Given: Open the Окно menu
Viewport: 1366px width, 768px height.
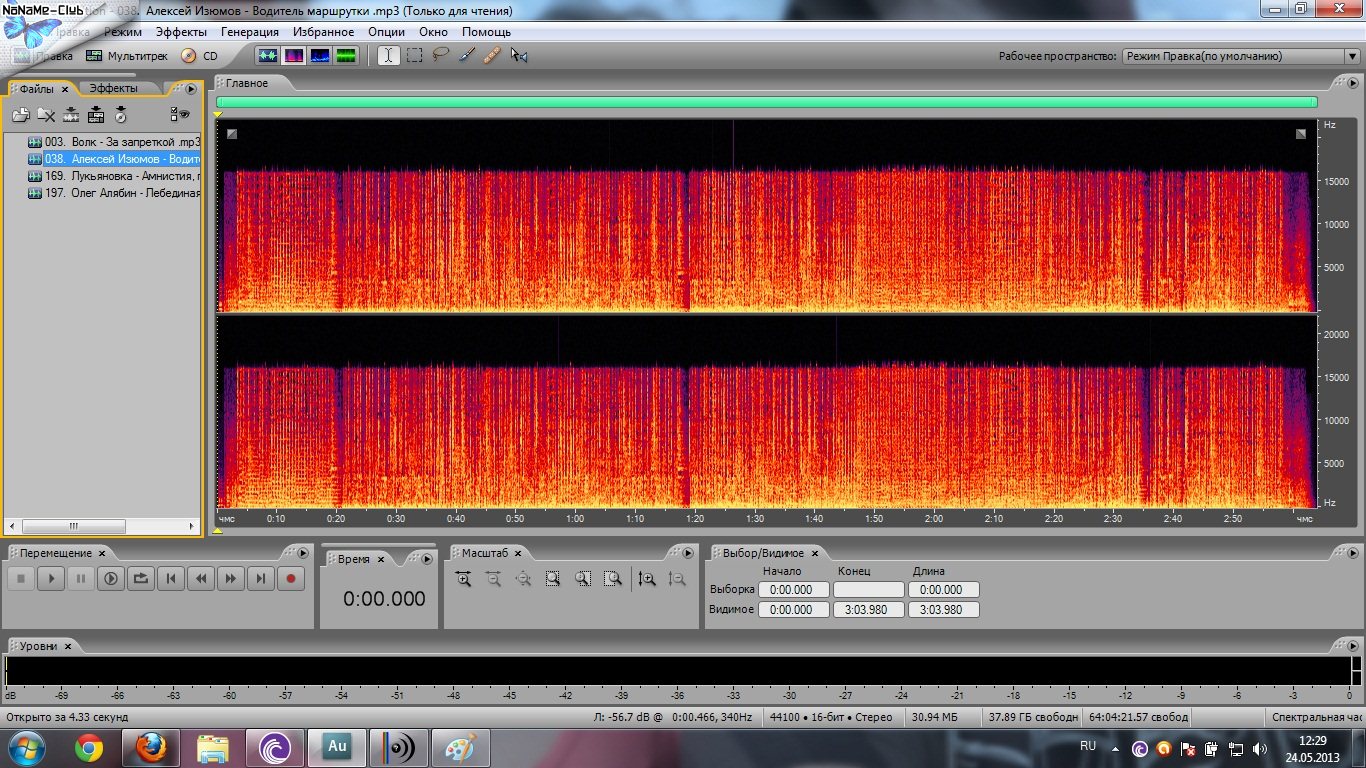Looking at the screenshot, I should pyautogui.click(x=433, y=32).
